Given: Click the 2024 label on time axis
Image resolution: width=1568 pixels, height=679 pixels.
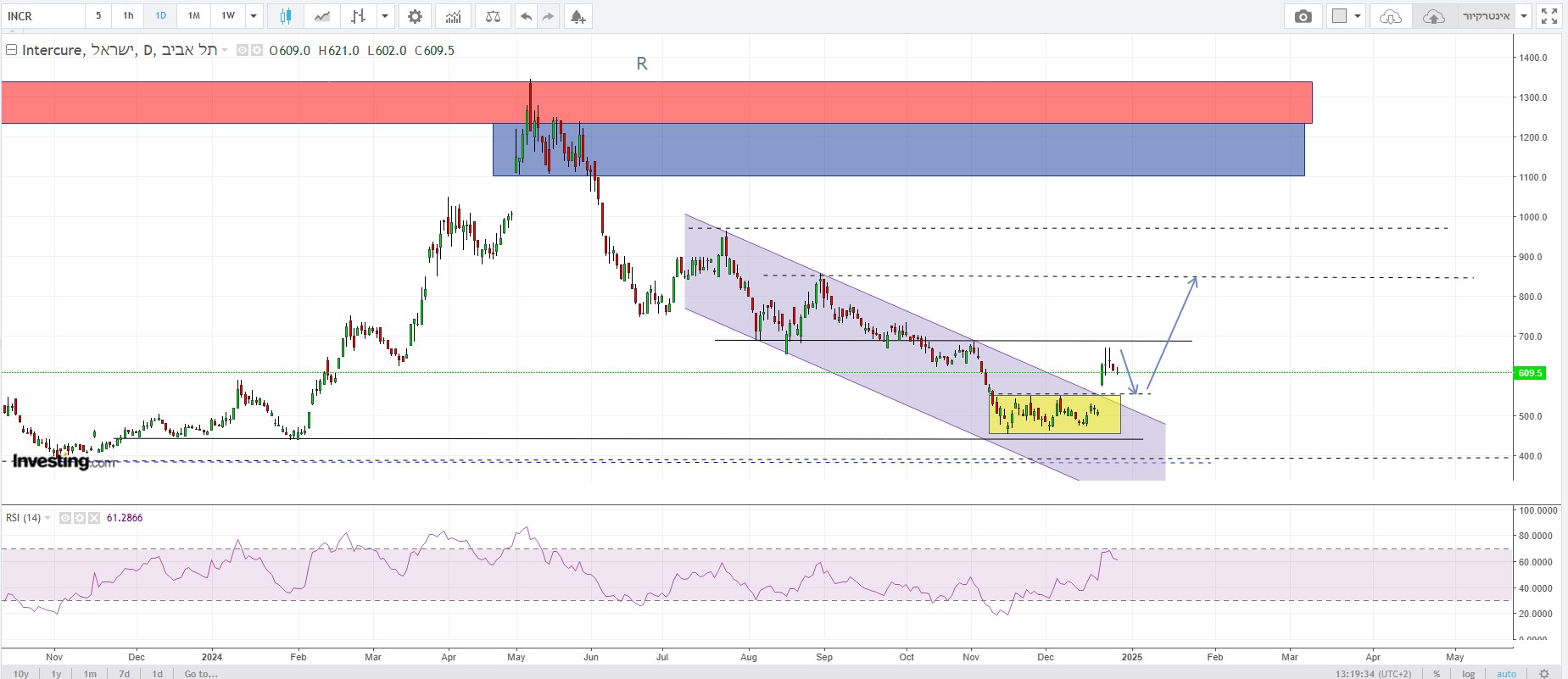Looking at the screenshot, I should coord(212,657).
